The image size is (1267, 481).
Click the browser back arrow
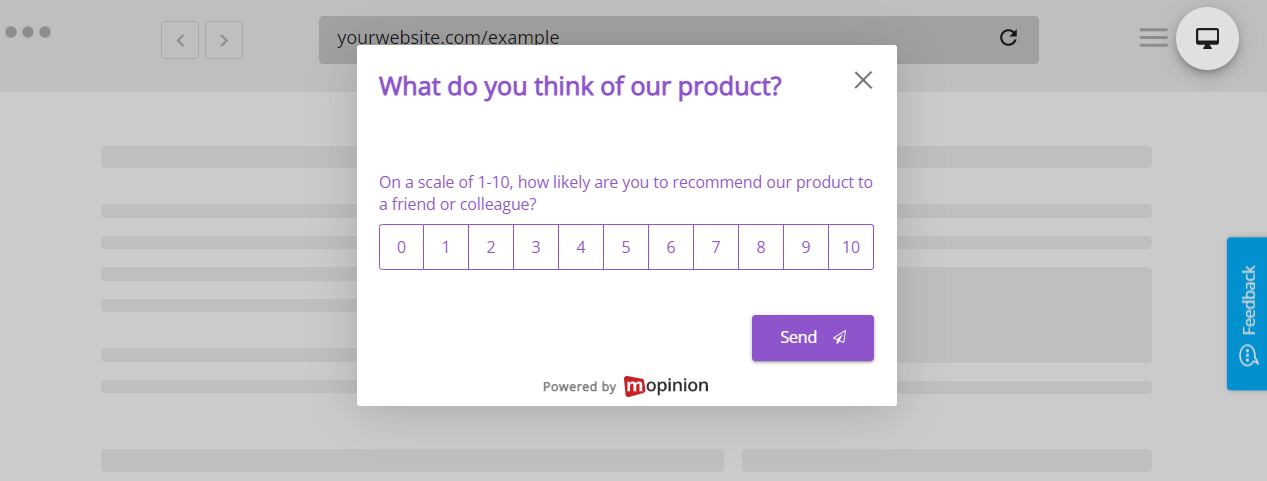point(180,40)
